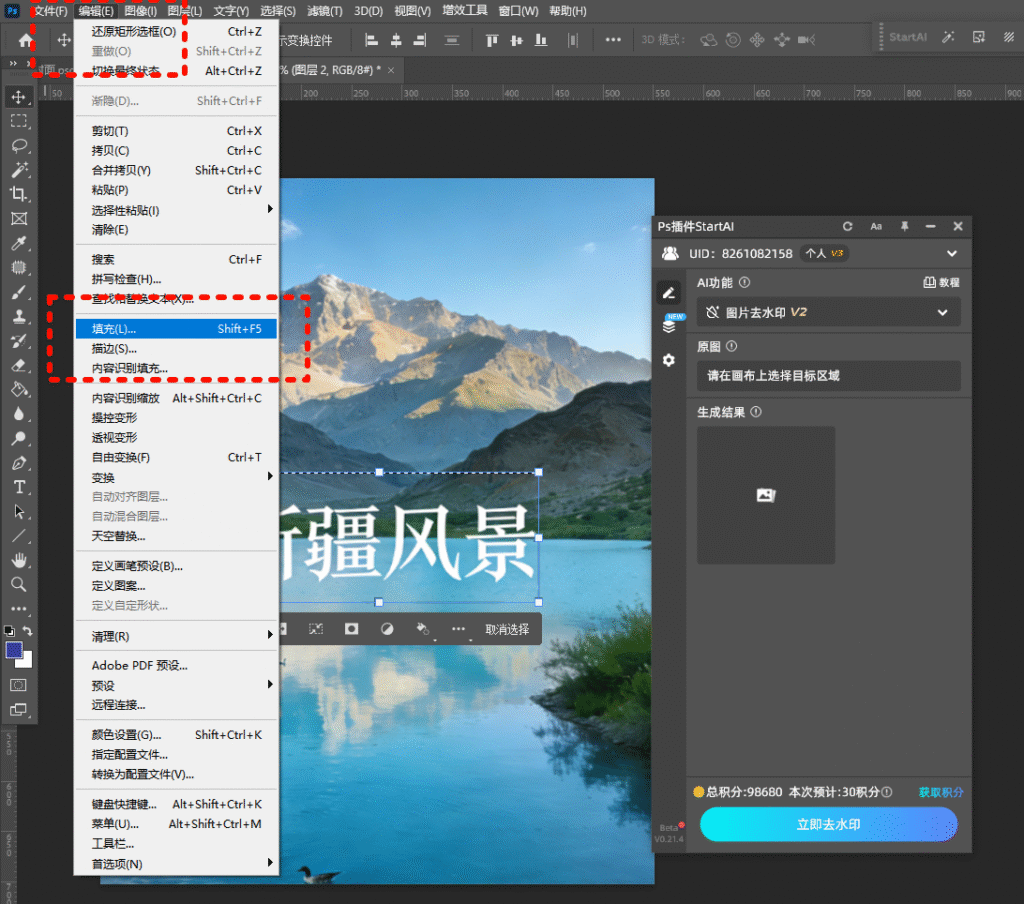1024x904 pixels.
Task: Pin the StartAI plugin panel
Action: [x=904, y=227]
